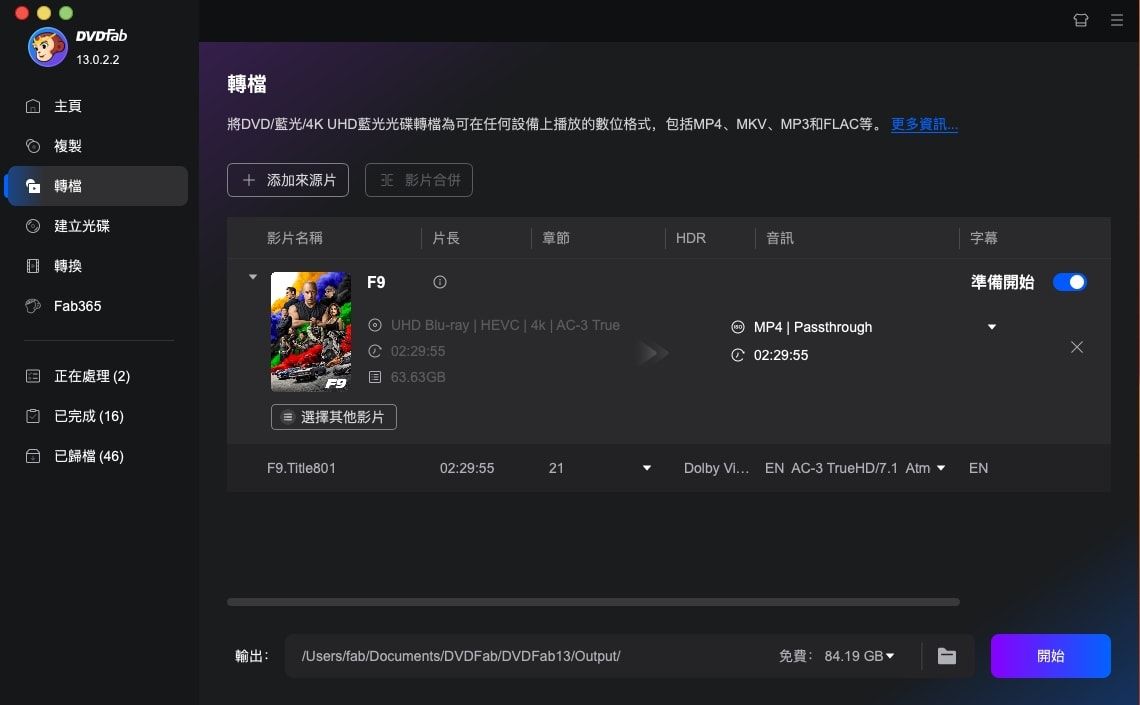Click the F9 info icon
Screen dimensions: 1140x705
pos(440,282)
